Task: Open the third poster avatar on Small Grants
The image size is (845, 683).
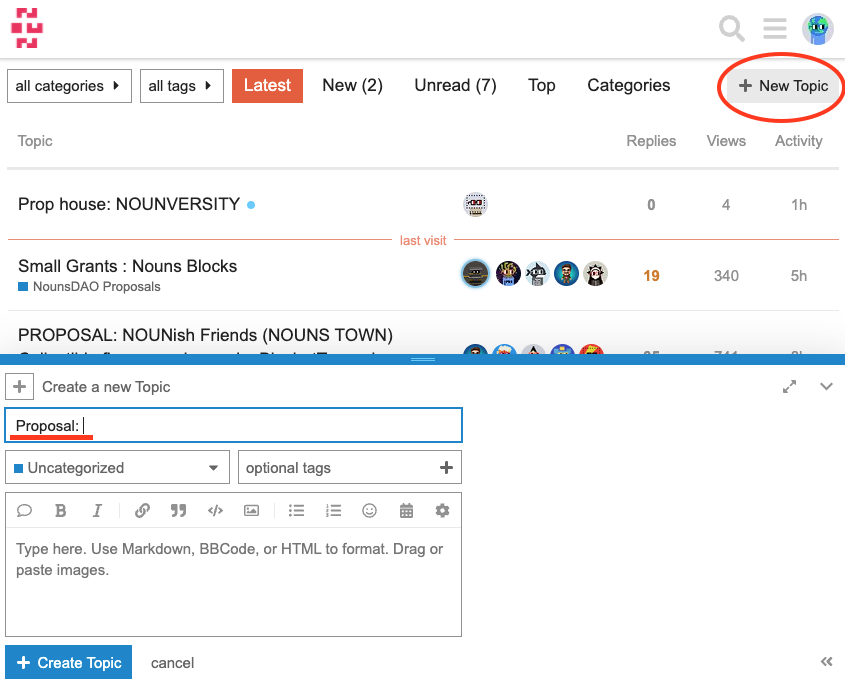Action: pos(537,273)
